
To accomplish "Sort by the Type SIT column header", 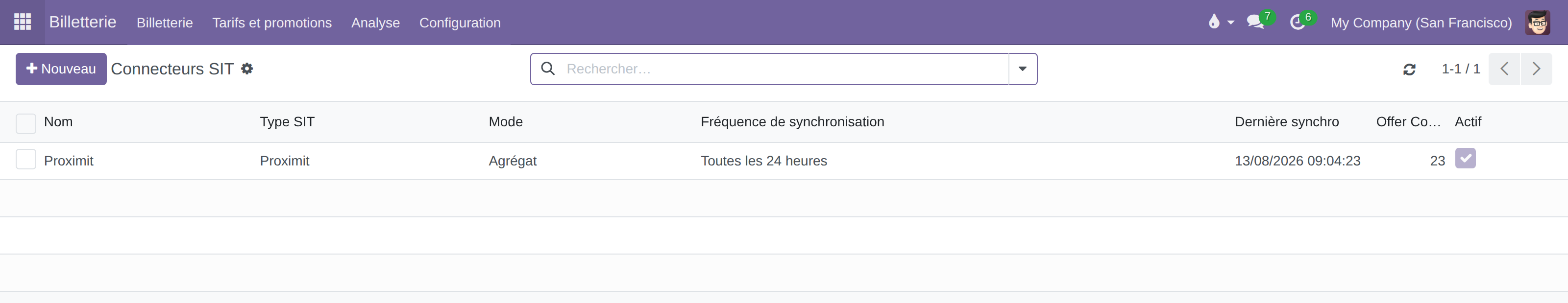I will [287, 122].
